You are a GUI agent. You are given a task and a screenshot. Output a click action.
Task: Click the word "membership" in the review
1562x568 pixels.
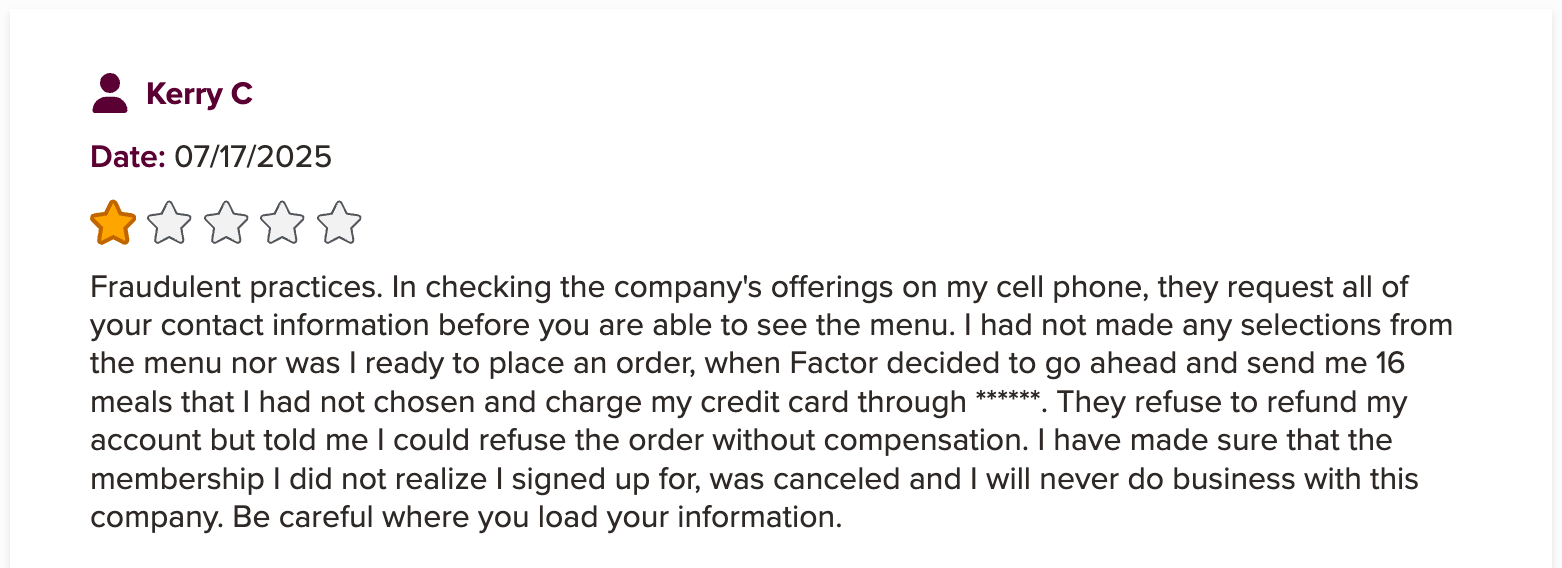180,479
